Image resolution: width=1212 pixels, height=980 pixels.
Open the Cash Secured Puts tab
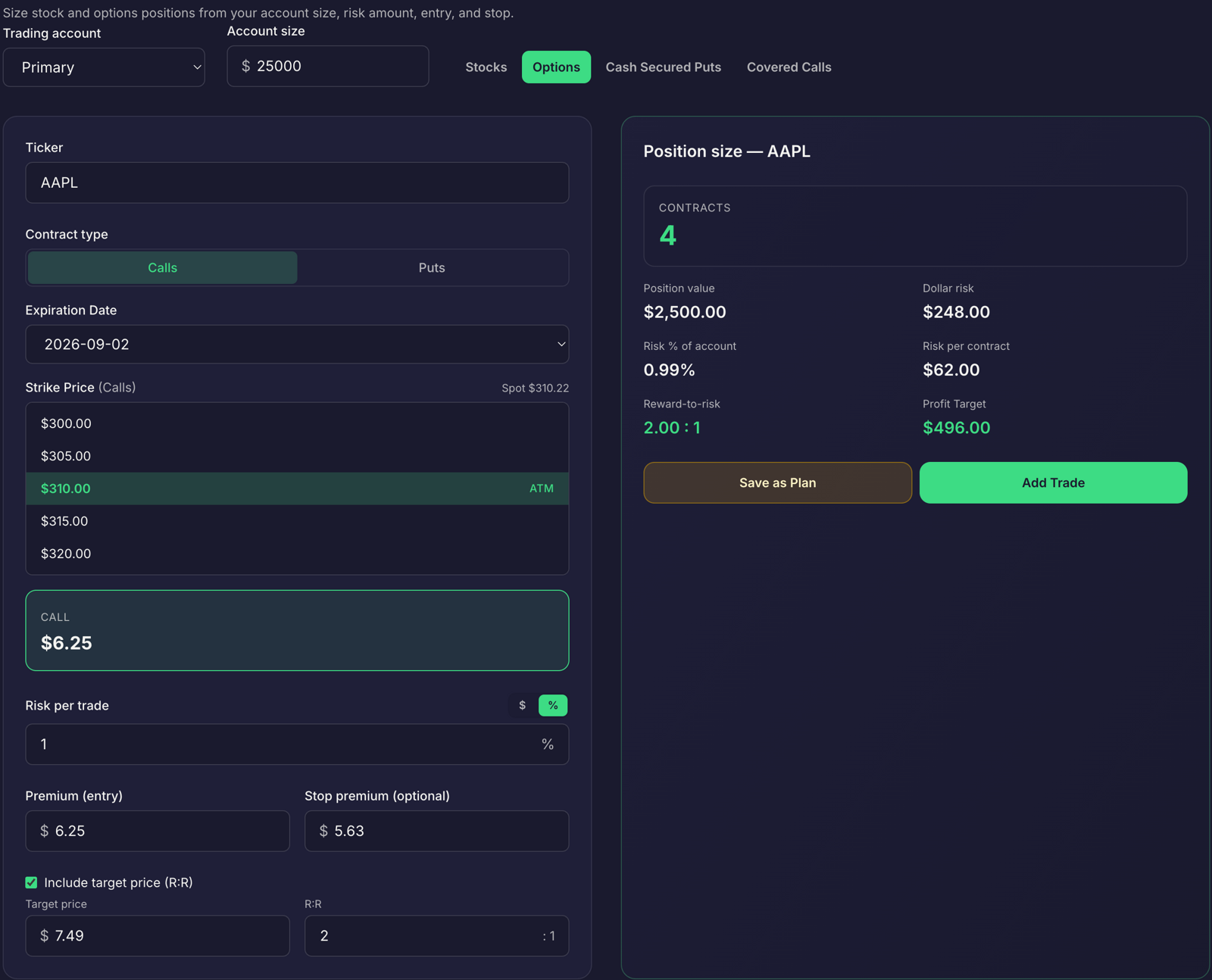pyautogui.click(x=664, y=67)
